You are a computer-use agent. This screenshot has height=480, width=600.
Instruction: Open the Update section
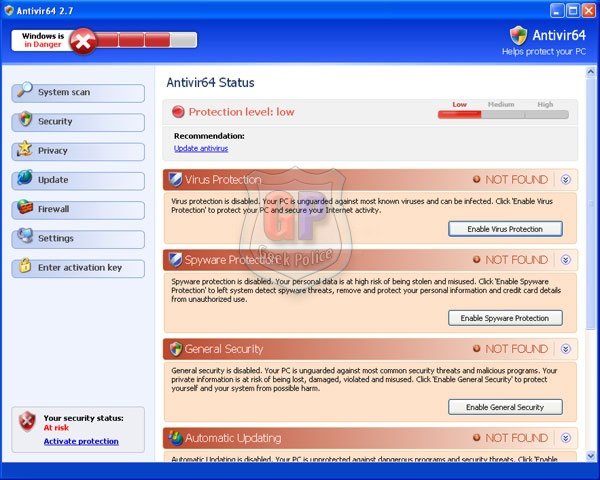pyautogui.click(x=78, y=181)
